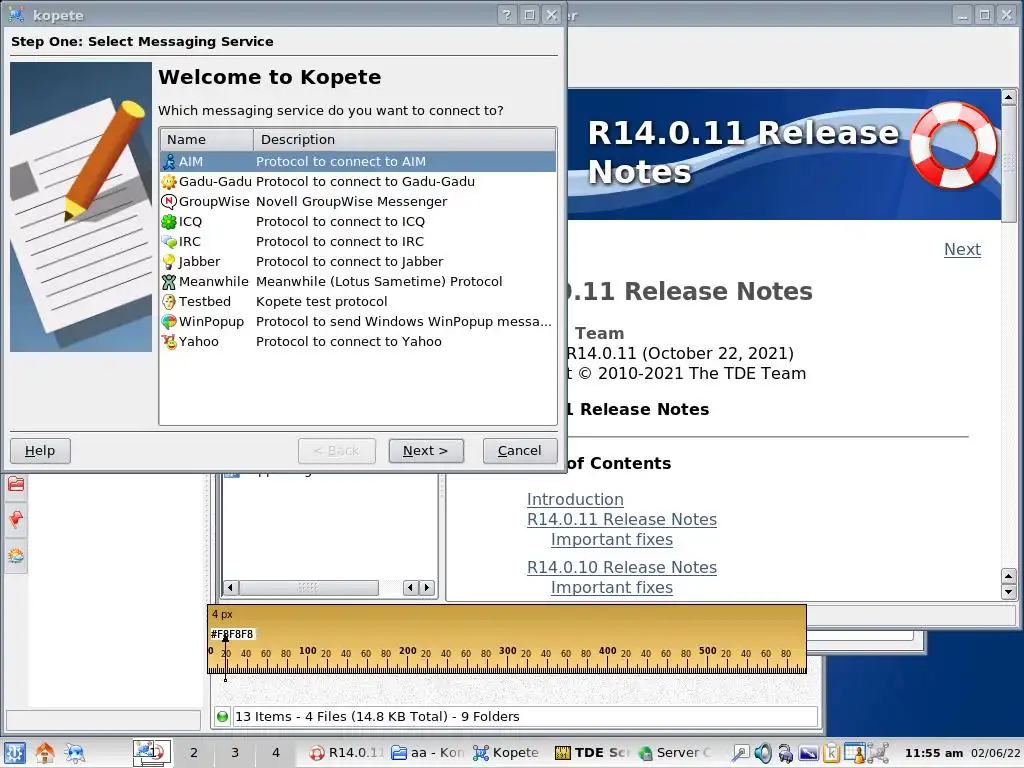This screenshot has height=768, width=1024.
Task: Choose the WinPopup protocol icon
Action: (x=169, y=322)
